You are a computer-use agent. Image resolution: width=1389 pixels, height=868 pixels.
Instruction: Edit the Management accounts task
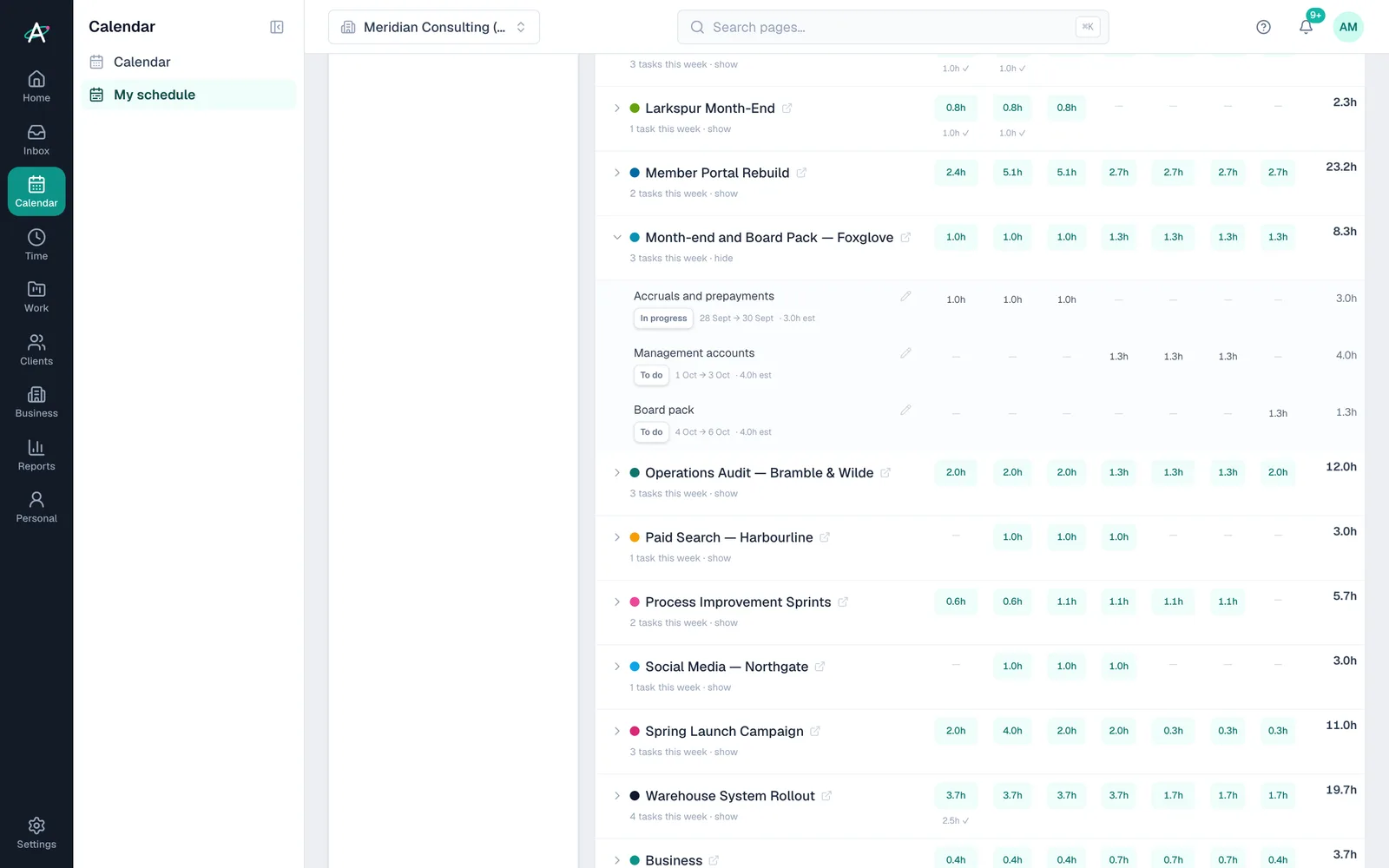coord(905,353)
